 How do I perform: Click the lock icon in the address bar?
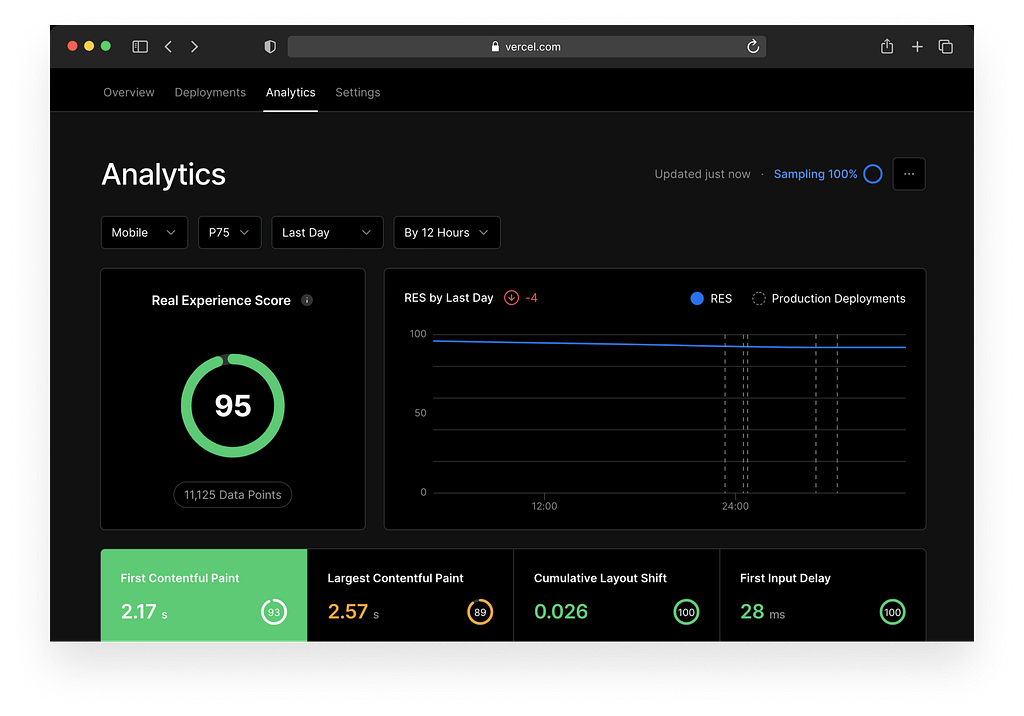click(495, 46)
